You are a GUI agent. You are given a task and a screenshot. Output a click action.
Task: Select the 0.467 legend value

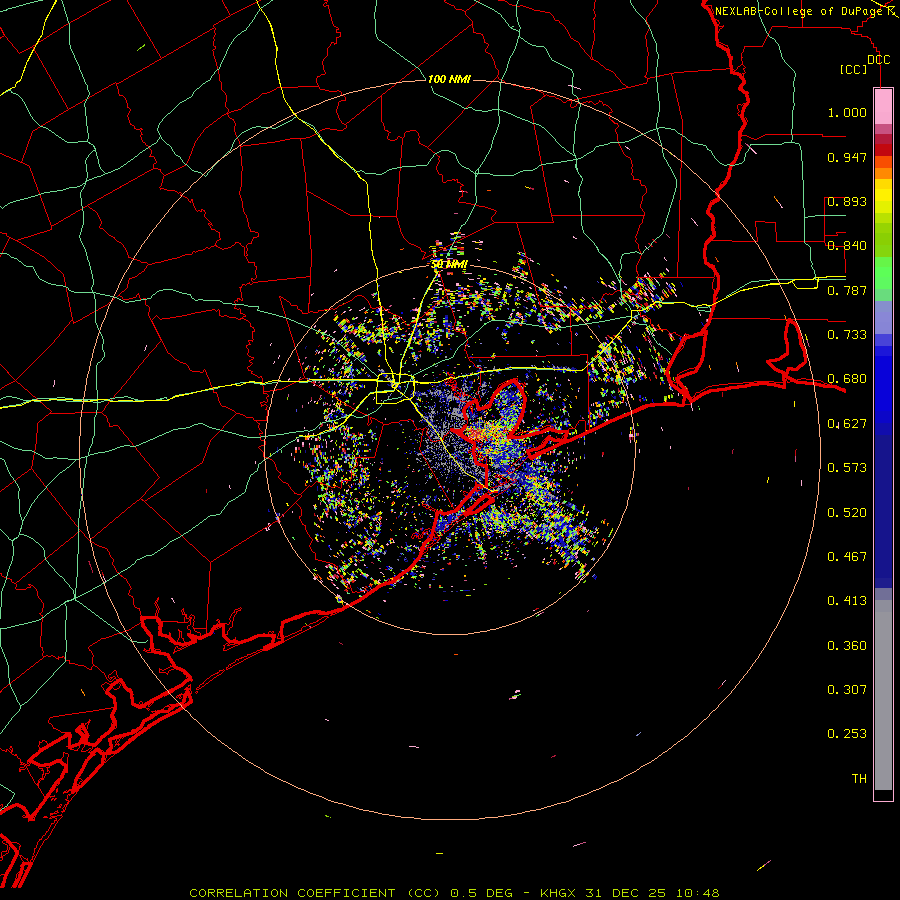(x=847, y=557)
